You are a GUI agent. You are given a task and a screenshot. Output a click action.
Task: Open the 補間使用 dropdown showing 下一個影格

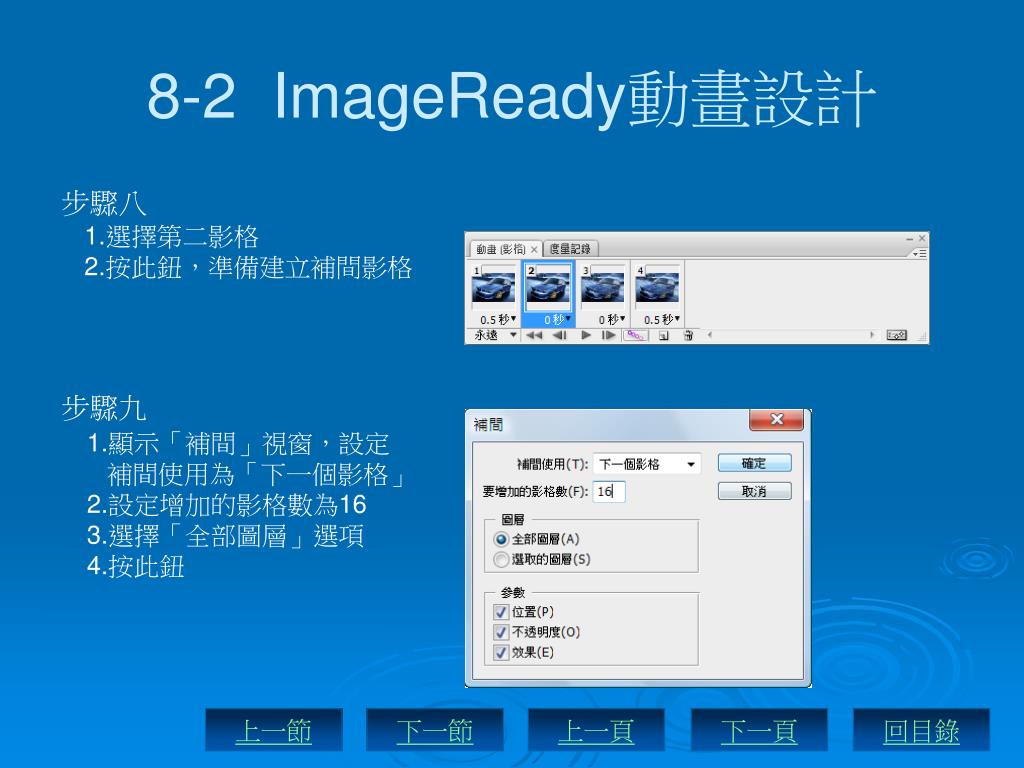click(647, 464)
